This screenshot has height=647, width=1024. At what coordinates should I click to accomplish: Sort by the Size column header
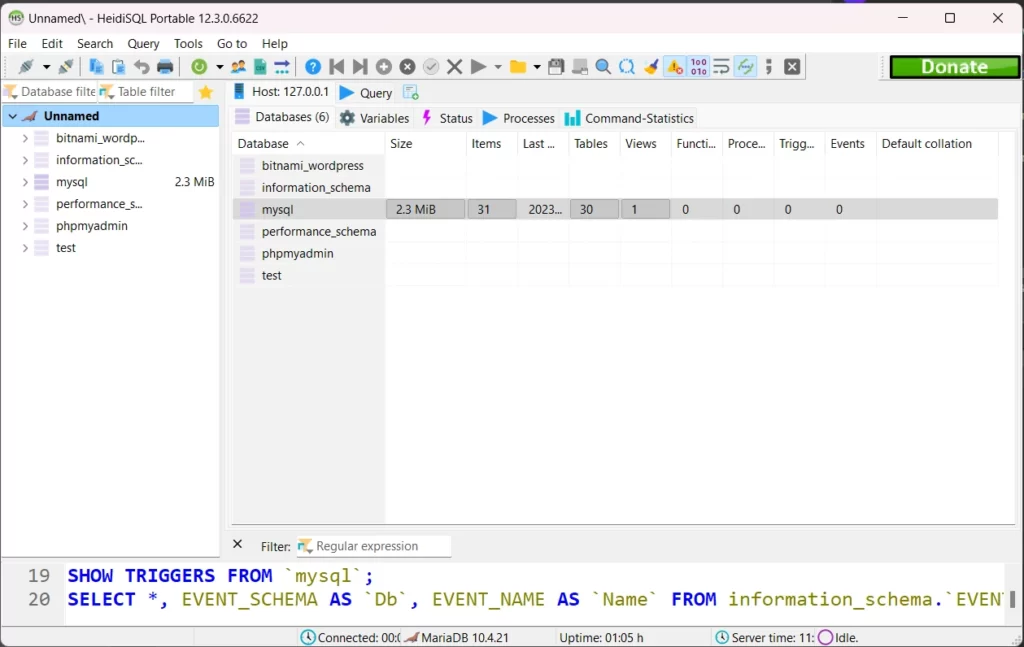[426, 144]
